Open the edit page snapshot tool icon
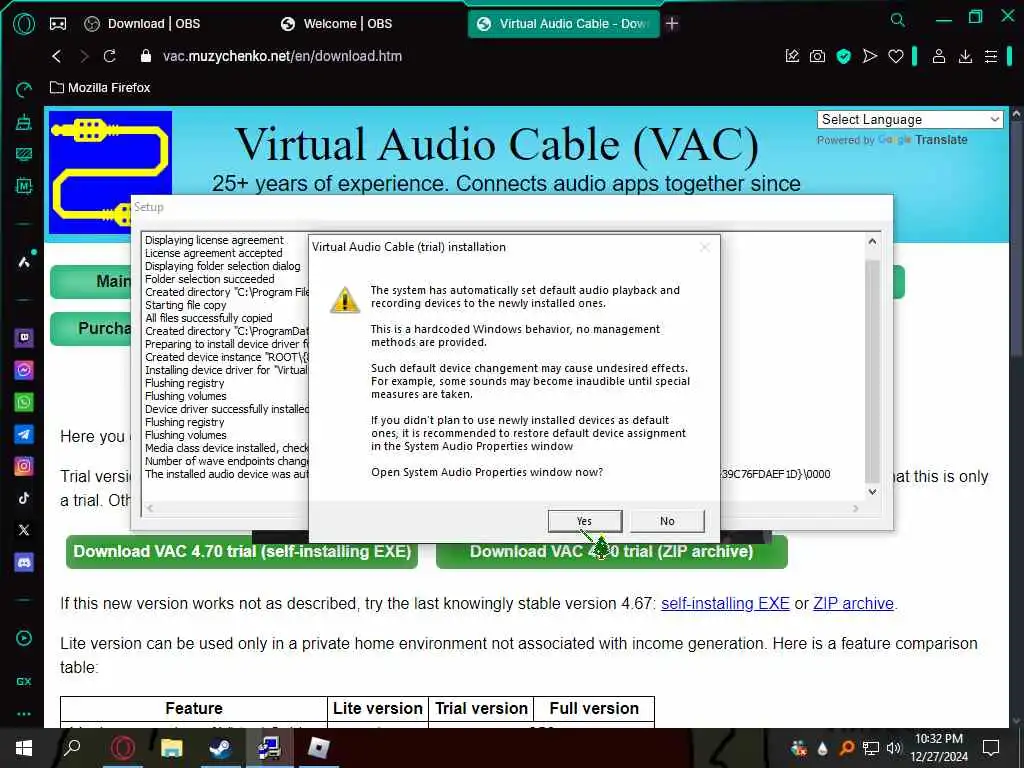Image resolution: width=1024 pixels, height=768 pixels. [792, 56]
